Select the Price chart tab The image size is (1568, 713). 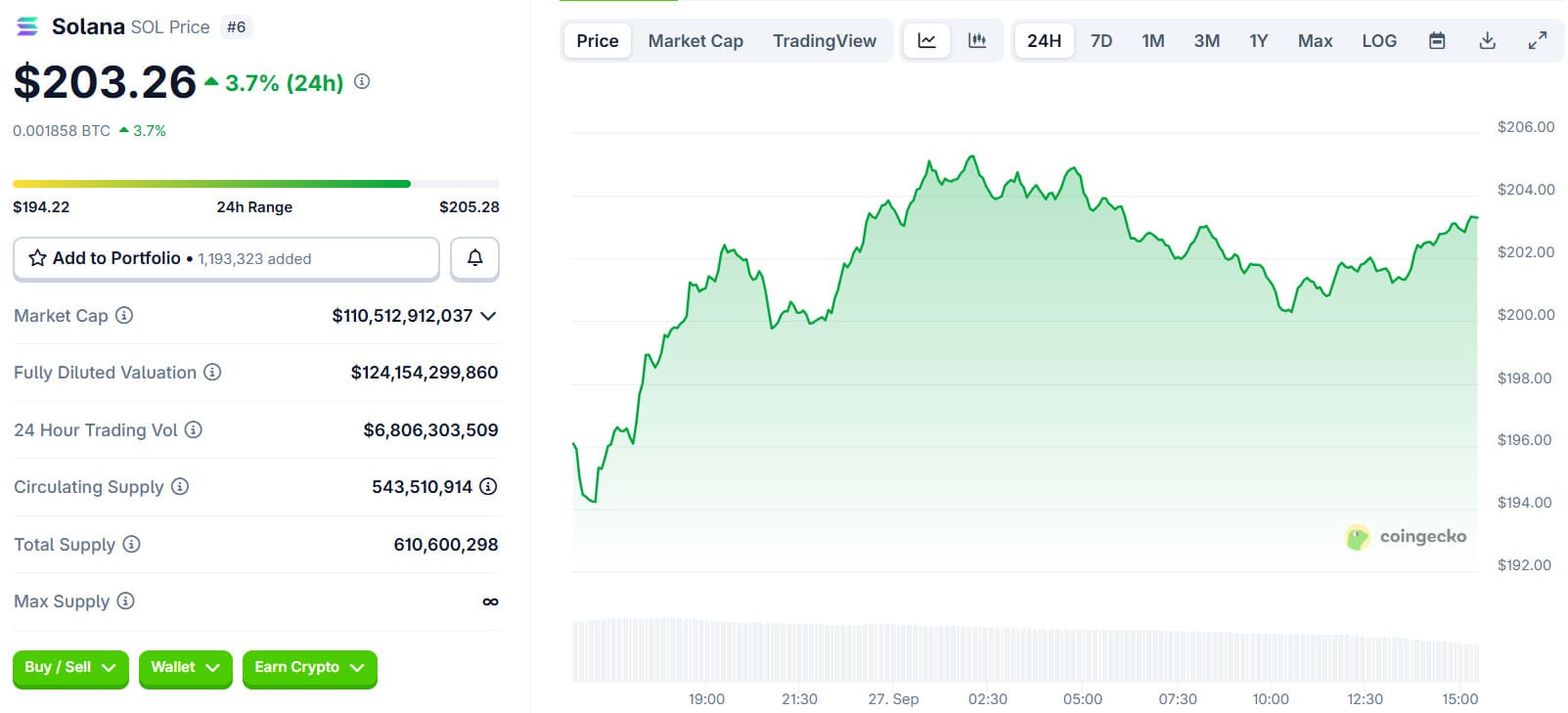click(x=598, y=41)
